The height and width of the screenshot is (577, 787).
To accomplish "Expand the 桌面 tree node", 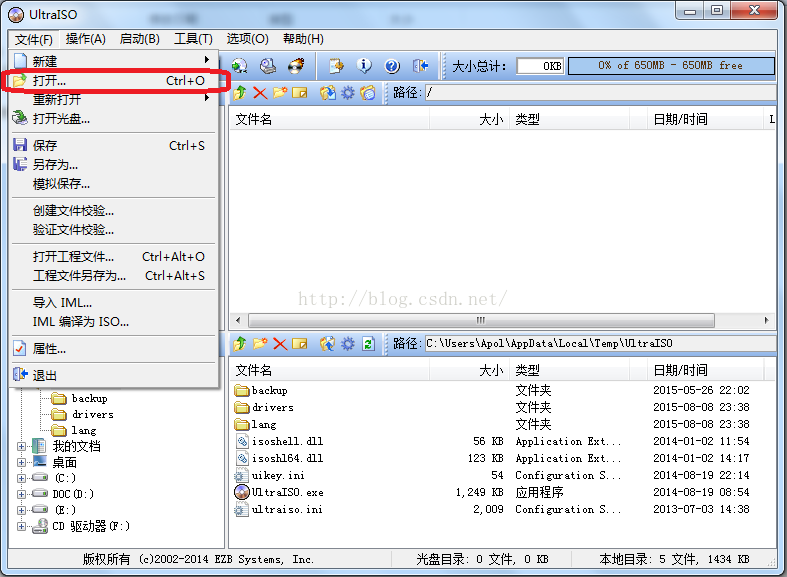I will pyautogui.click(x=21, y=462).
